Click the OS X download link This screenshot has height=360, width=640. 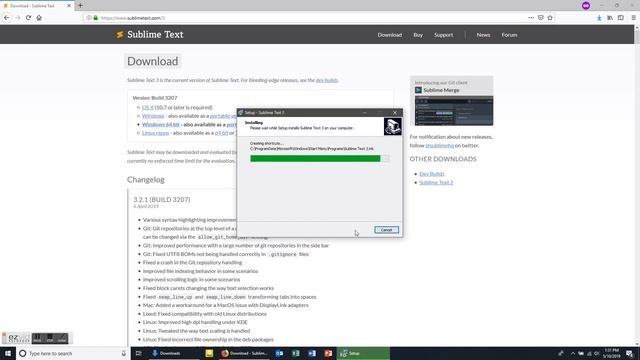tap(147, 108)
